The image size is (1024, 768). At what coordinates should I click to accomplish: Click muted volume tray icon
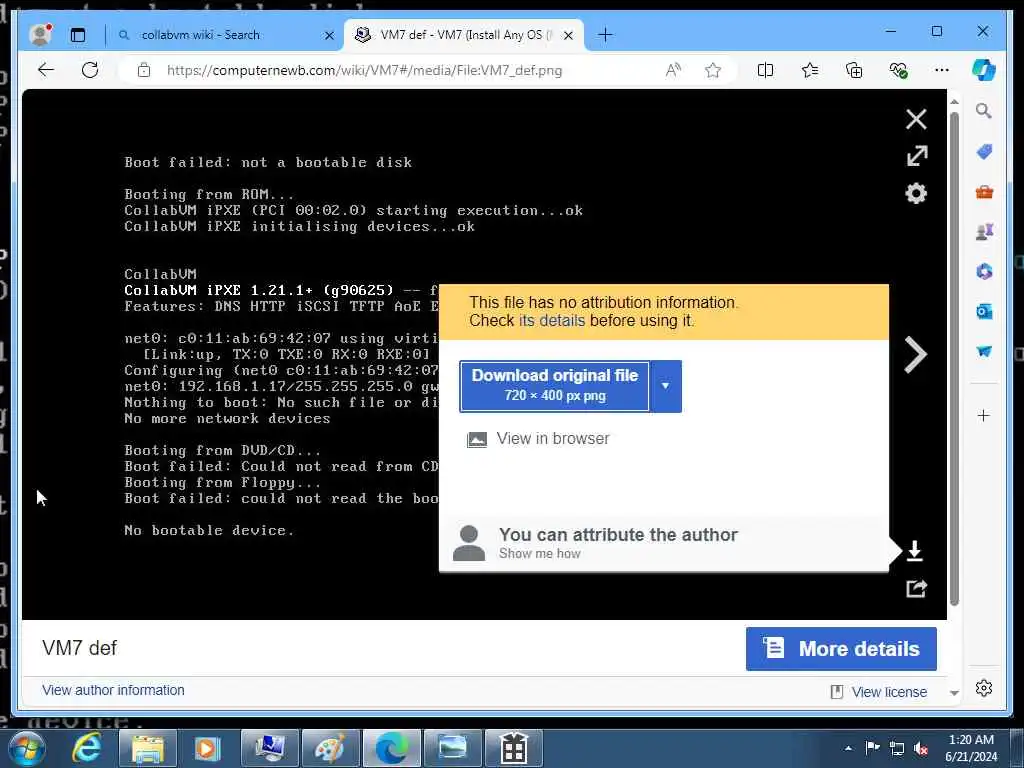click(921, 748)
